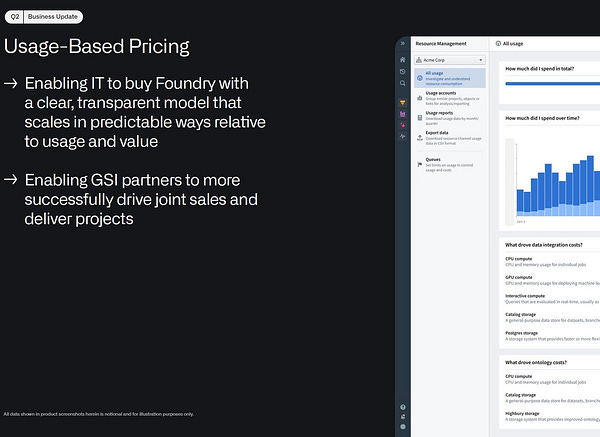The image size is (600, 437).
Task: Open the pulse activity icon in the sidebar
Action: (403, 136)
